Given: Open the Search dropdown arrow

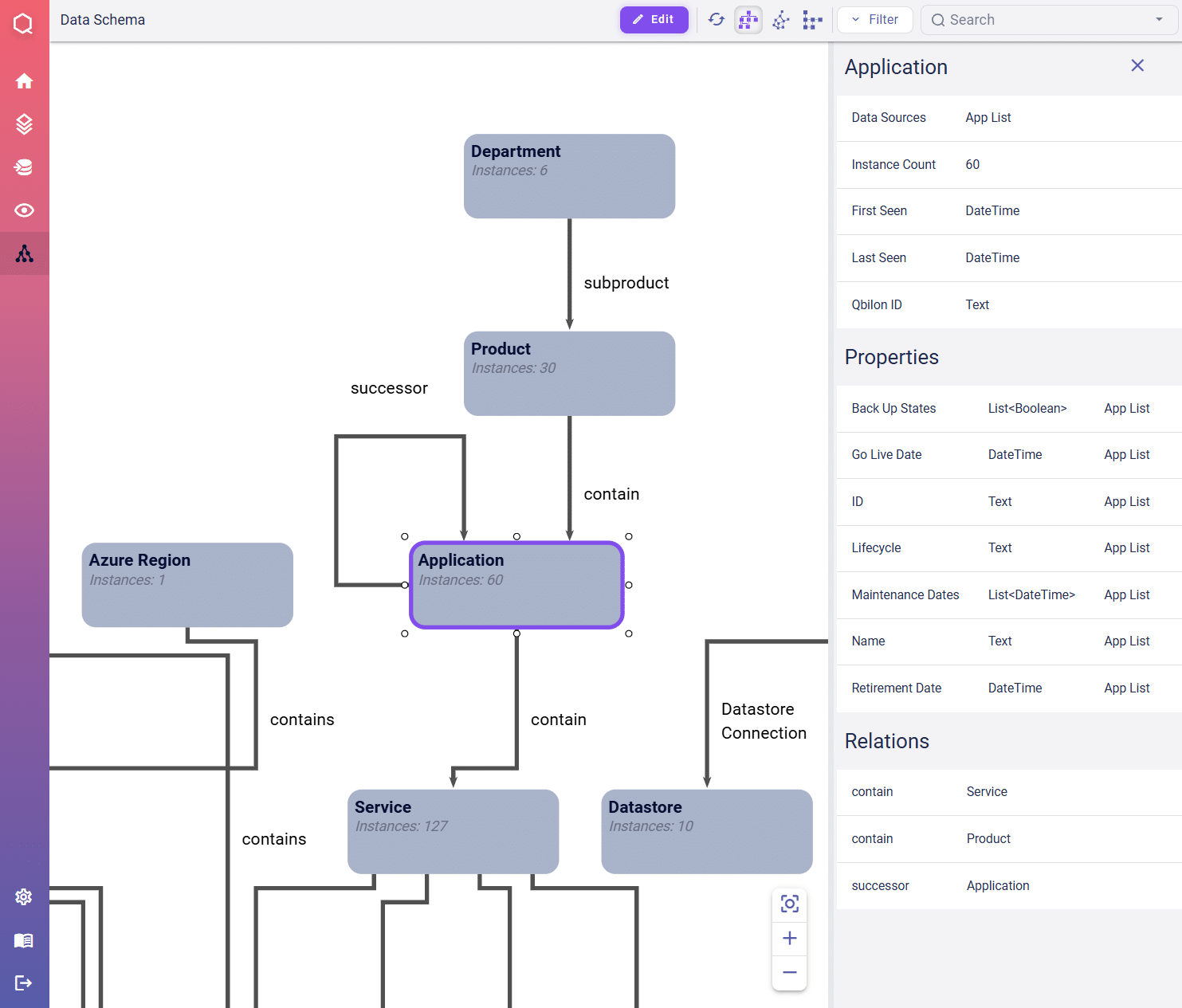Looking at the screenshot, I should [1159, 20].
